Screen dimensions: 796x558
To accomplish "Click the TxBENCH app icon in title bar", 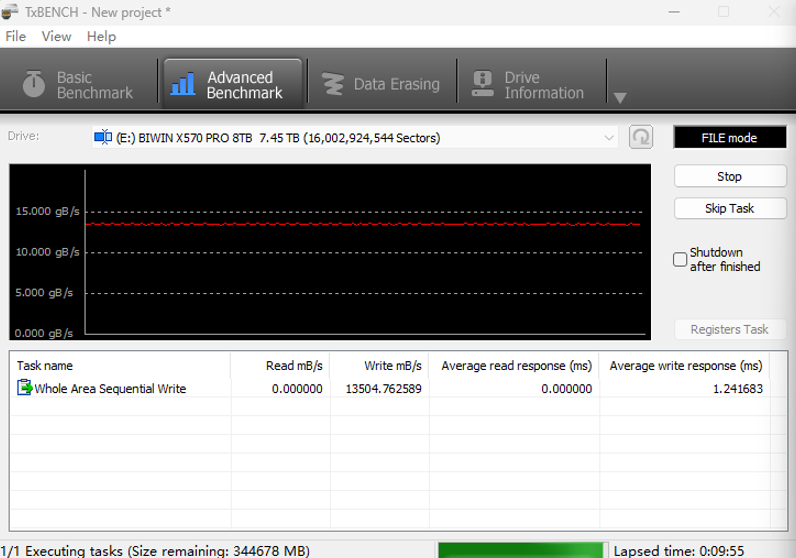I will pos(11,11).
